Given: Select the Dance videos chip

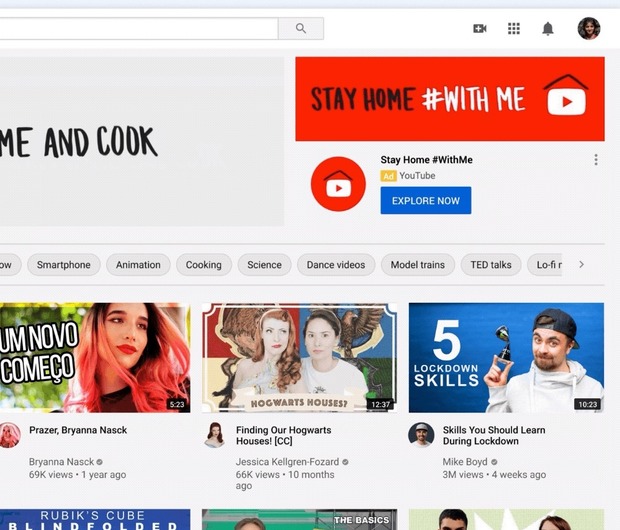Looking at the screenshot, I should pyautogui.click(x=336, y=265).
